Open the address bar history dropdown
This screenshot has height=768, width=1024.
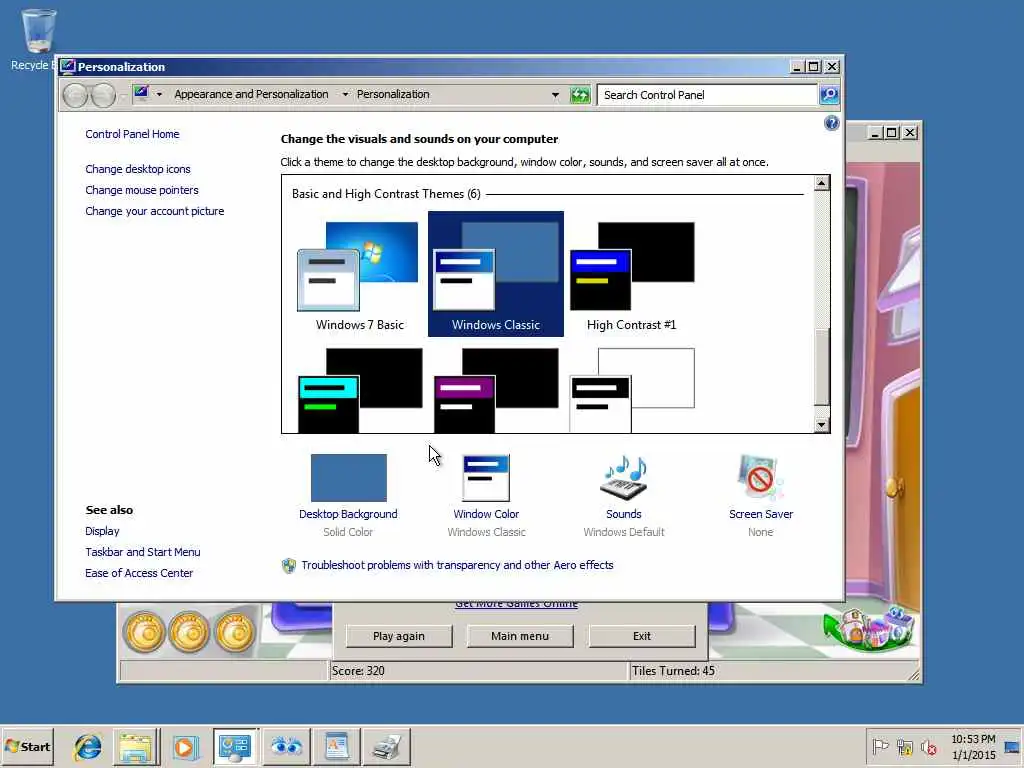pyautogui.click(x=555, y=95)
